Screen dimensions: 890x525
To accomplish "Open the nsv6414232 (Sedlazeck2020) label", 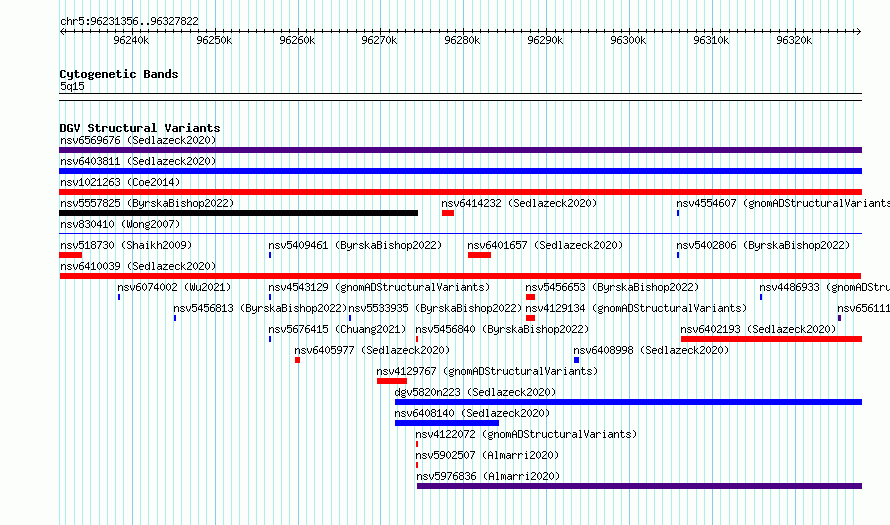I will click(x=519, y=203).
